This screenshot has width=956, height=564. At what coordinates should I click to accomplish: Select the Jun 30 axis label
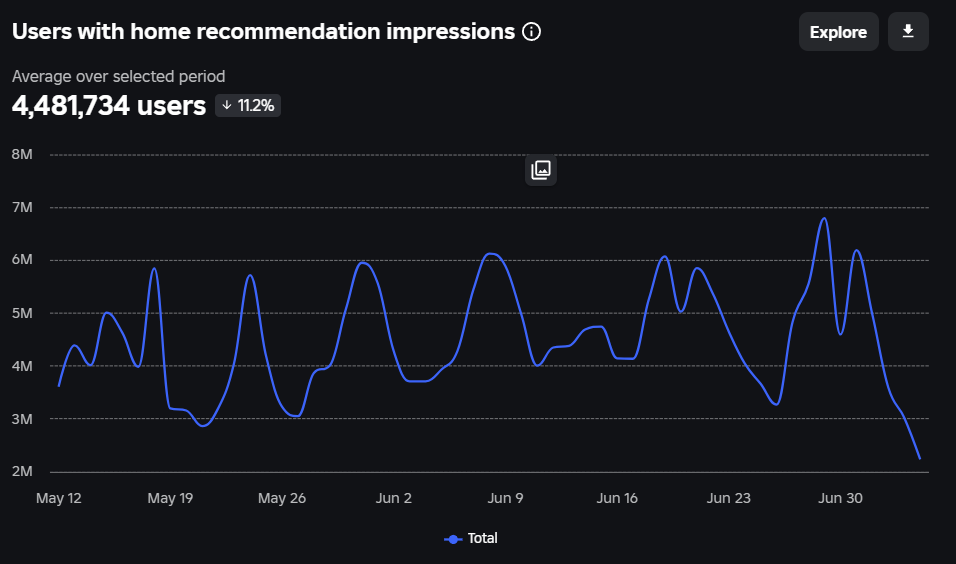click(x=840, y=498)
